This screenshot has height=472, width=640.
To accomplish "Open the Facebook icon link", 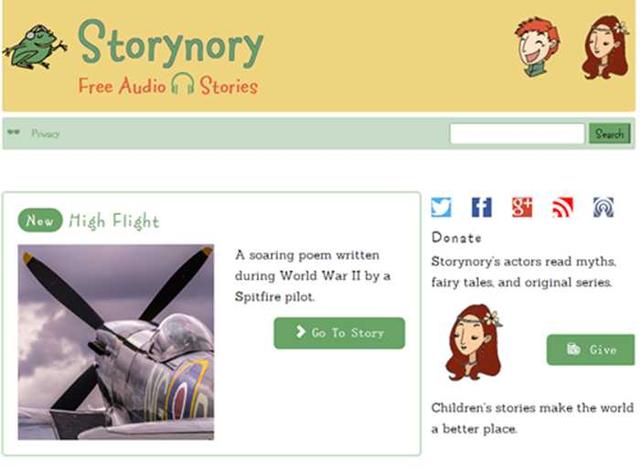I will click(482, 207).
